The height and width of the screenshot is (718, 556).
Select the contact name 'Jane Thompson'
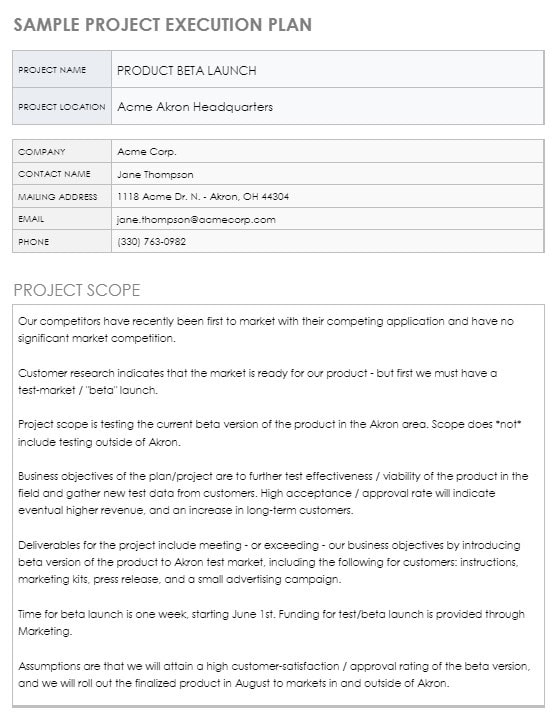pos(155,174)
